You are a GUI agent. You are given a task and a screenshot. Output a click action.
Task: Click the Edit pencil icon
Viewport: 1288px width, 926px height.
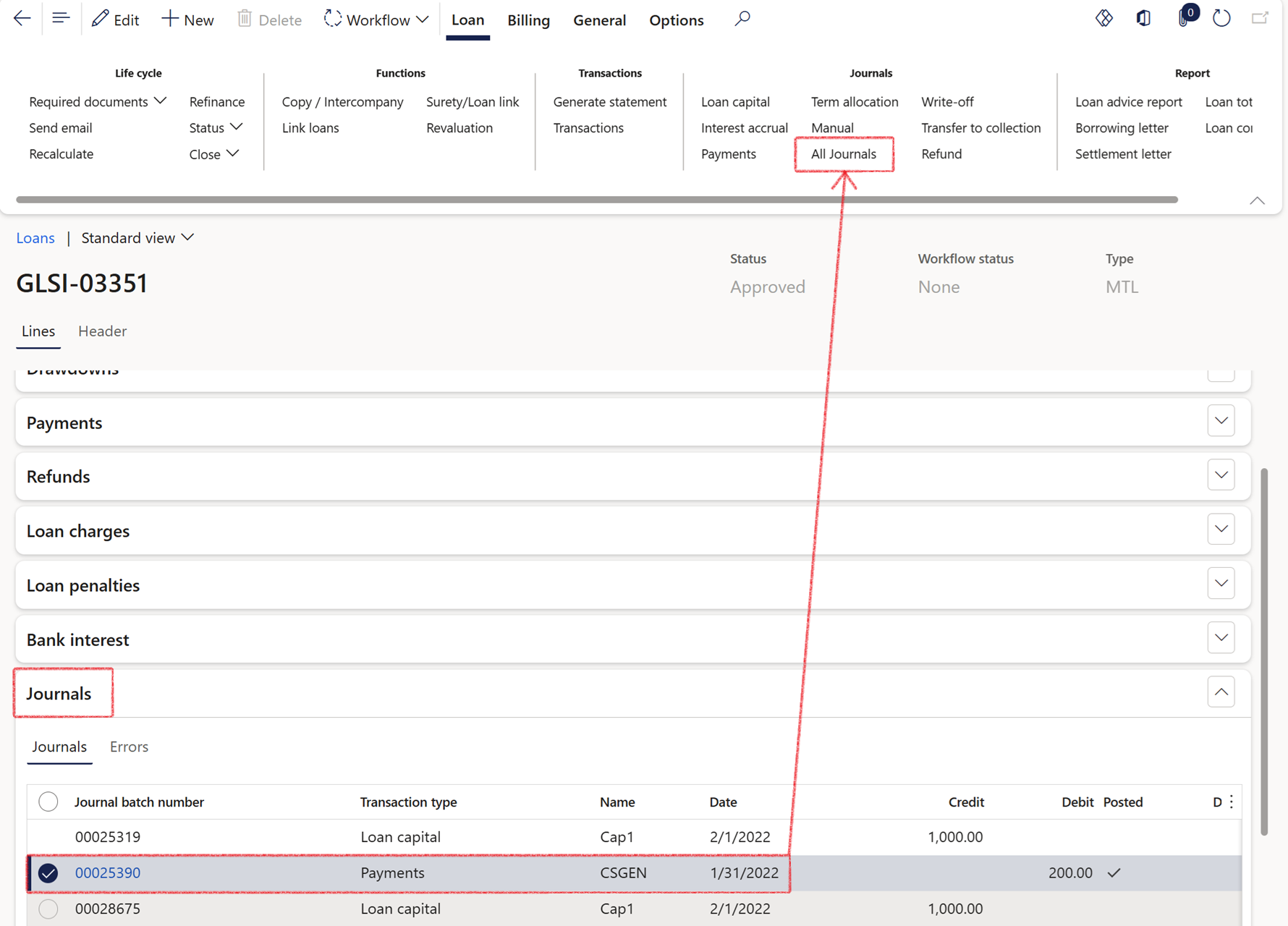pyautogui.click(x=101, y=19)
